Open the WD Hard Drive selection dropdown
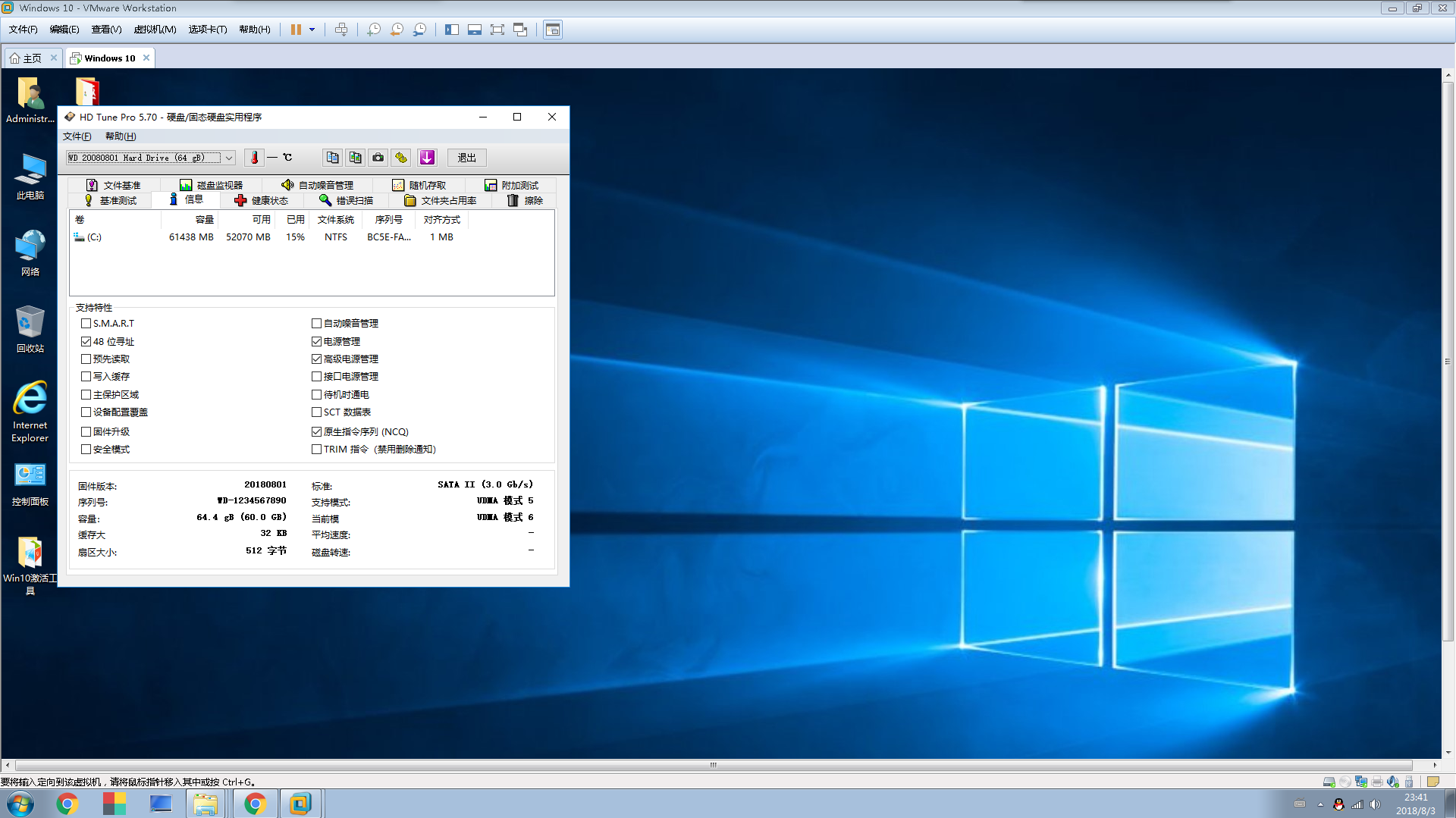 (228, 158)
